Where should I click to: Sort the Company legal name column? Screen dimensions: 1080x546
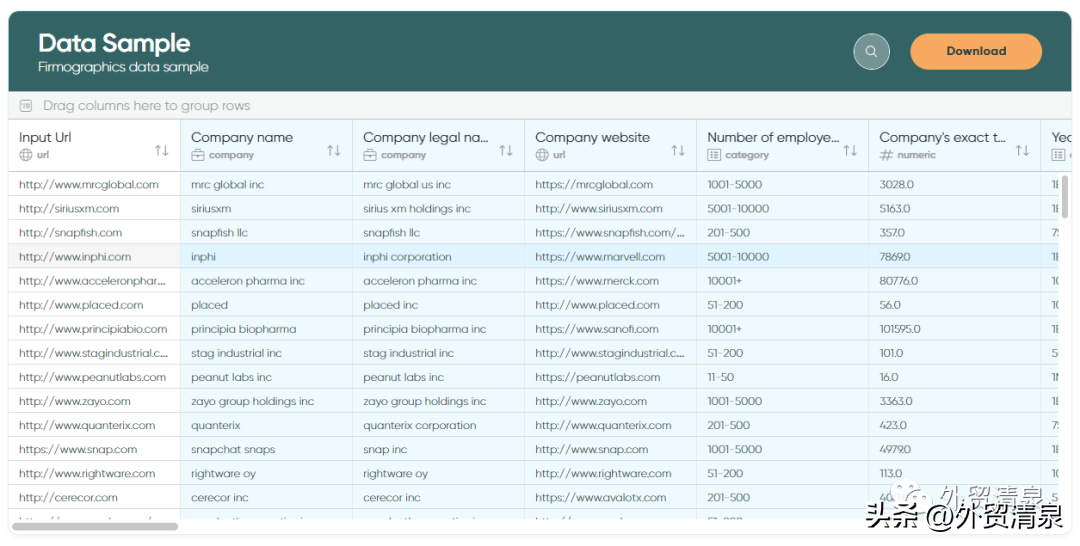[x=506, y=150]
